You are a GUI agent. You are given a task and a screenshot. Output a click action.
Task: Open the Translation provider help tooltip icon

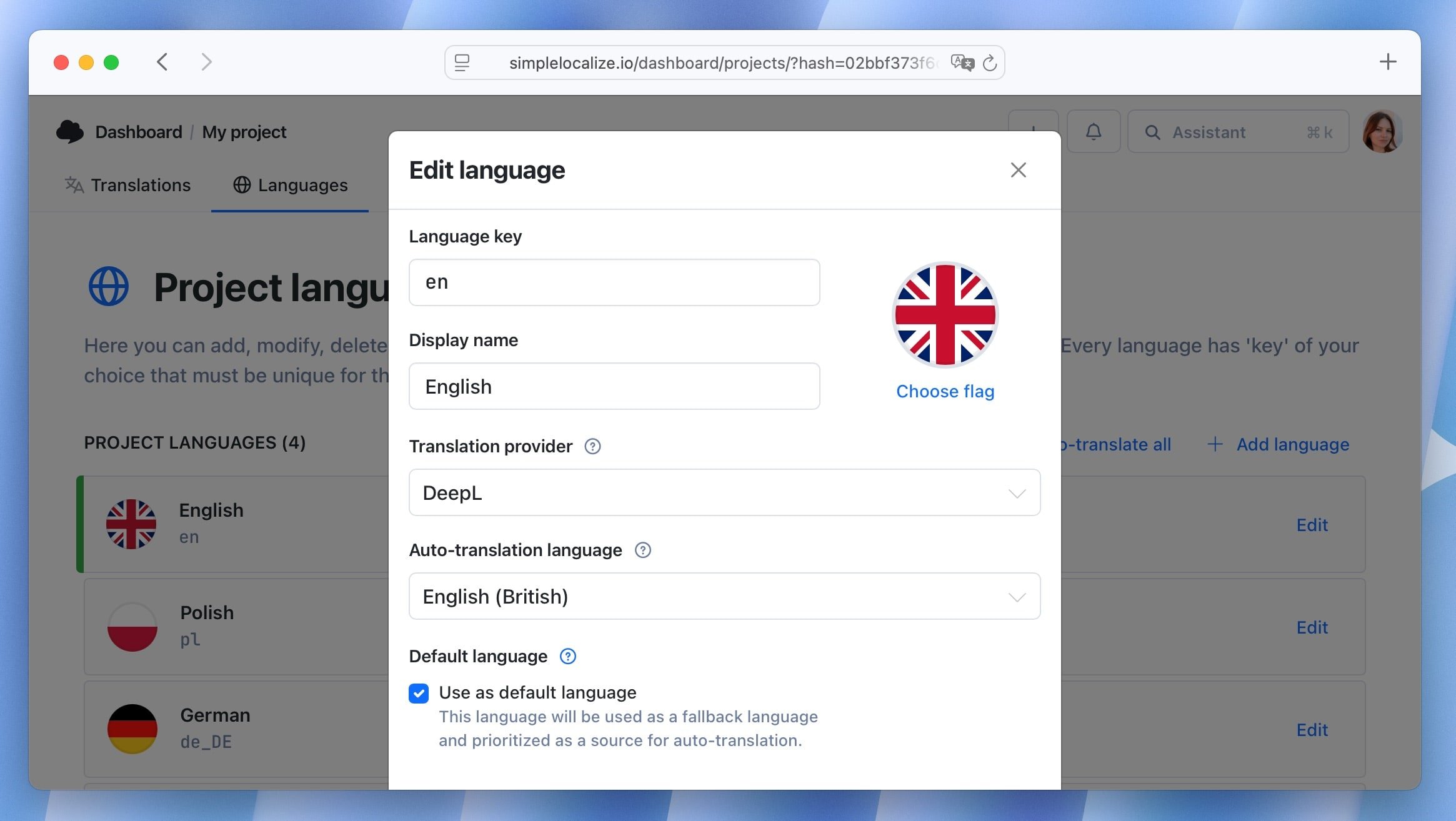point(593,446)
